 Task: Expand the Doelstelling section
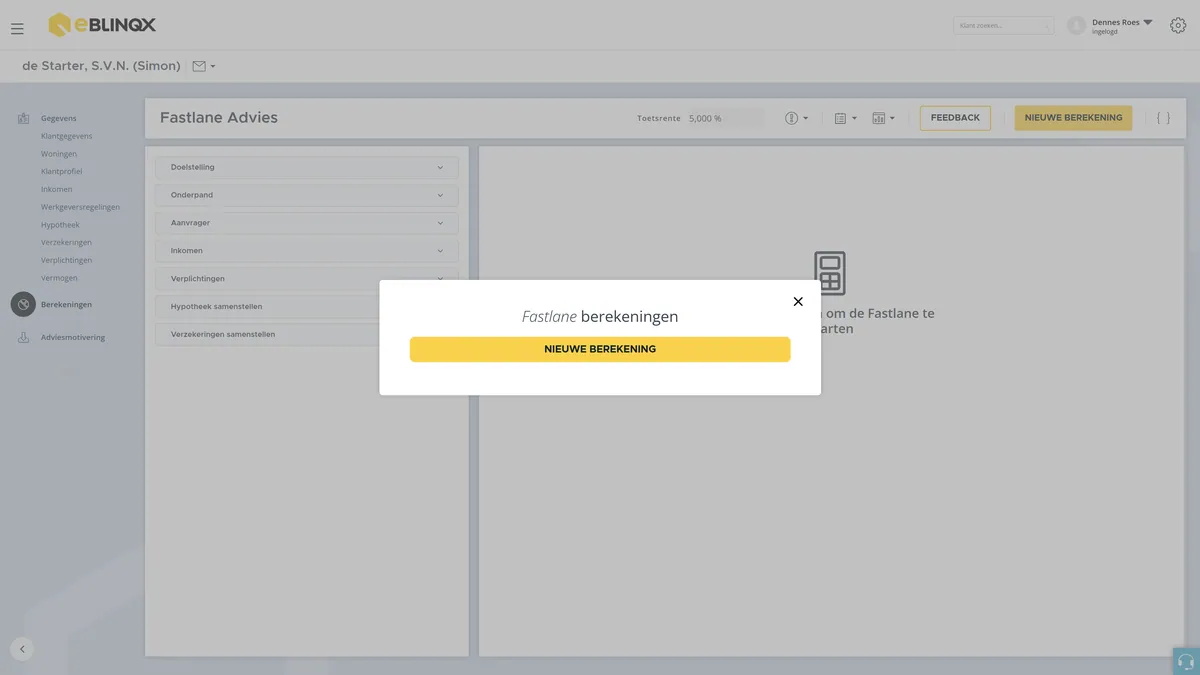click(x=307, y=167)
